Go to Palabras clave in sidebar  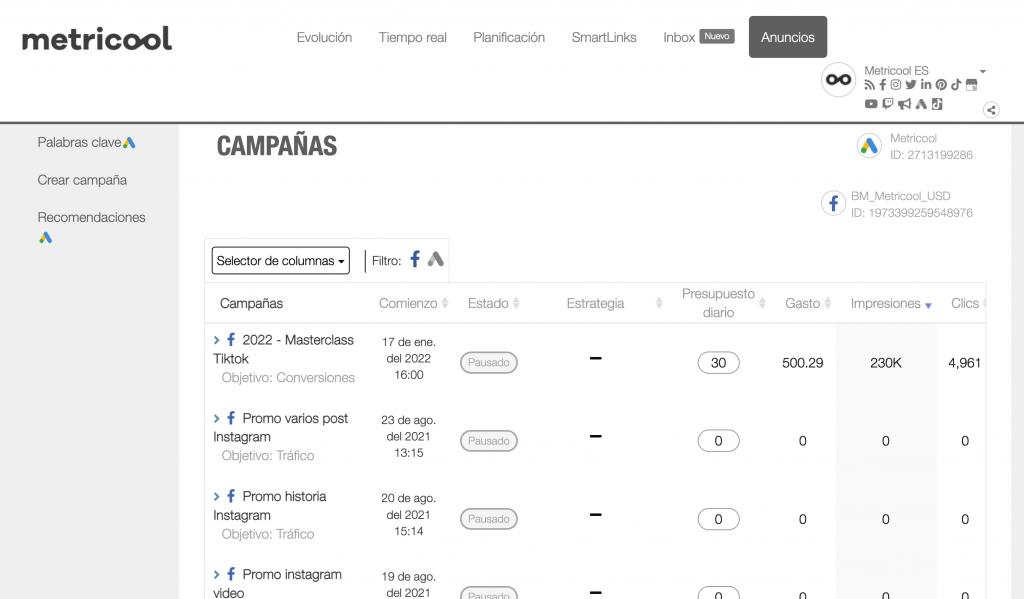[x=79, y=142]
